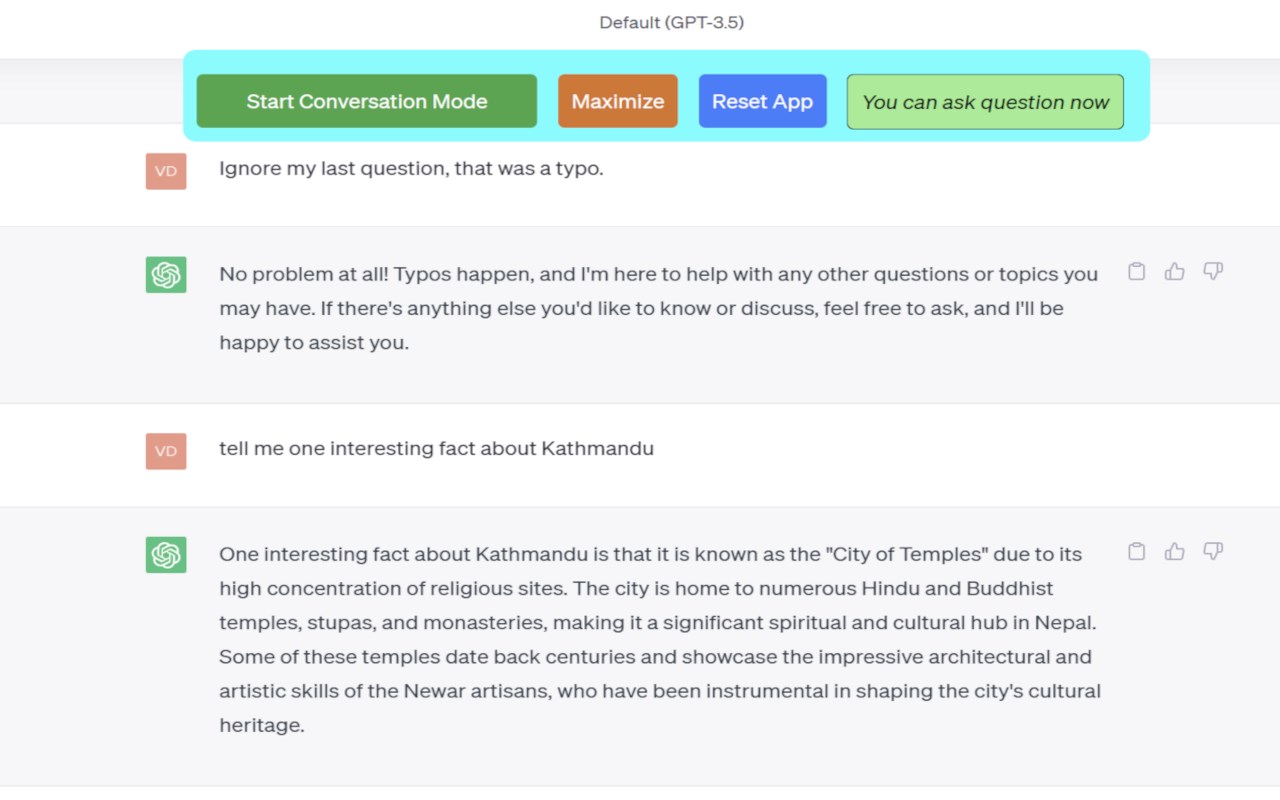Start Conversation Mode
1280x800 pixels.
click(366, 101)
